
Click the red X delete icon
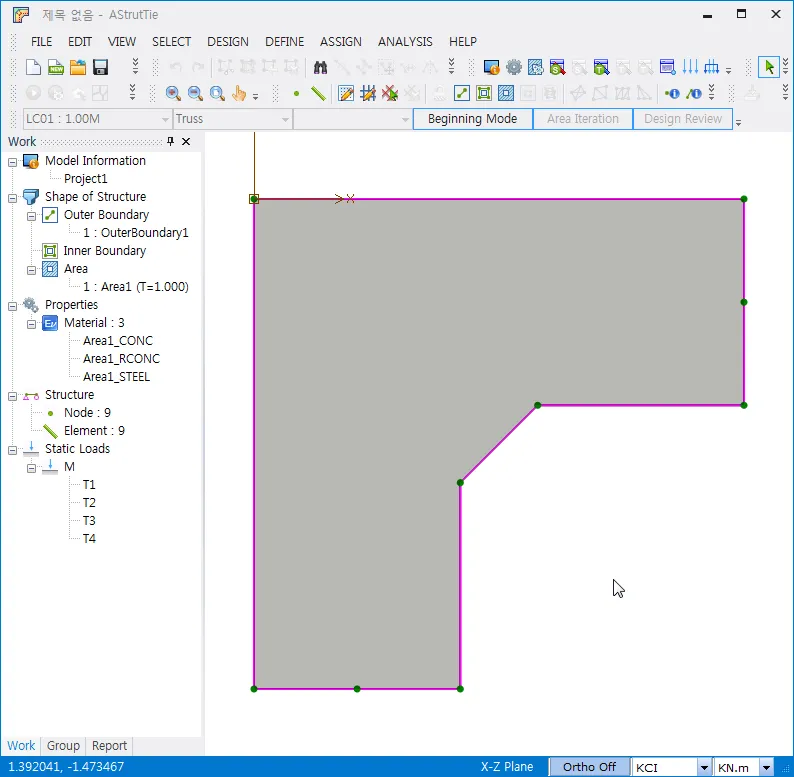(390, 93)
